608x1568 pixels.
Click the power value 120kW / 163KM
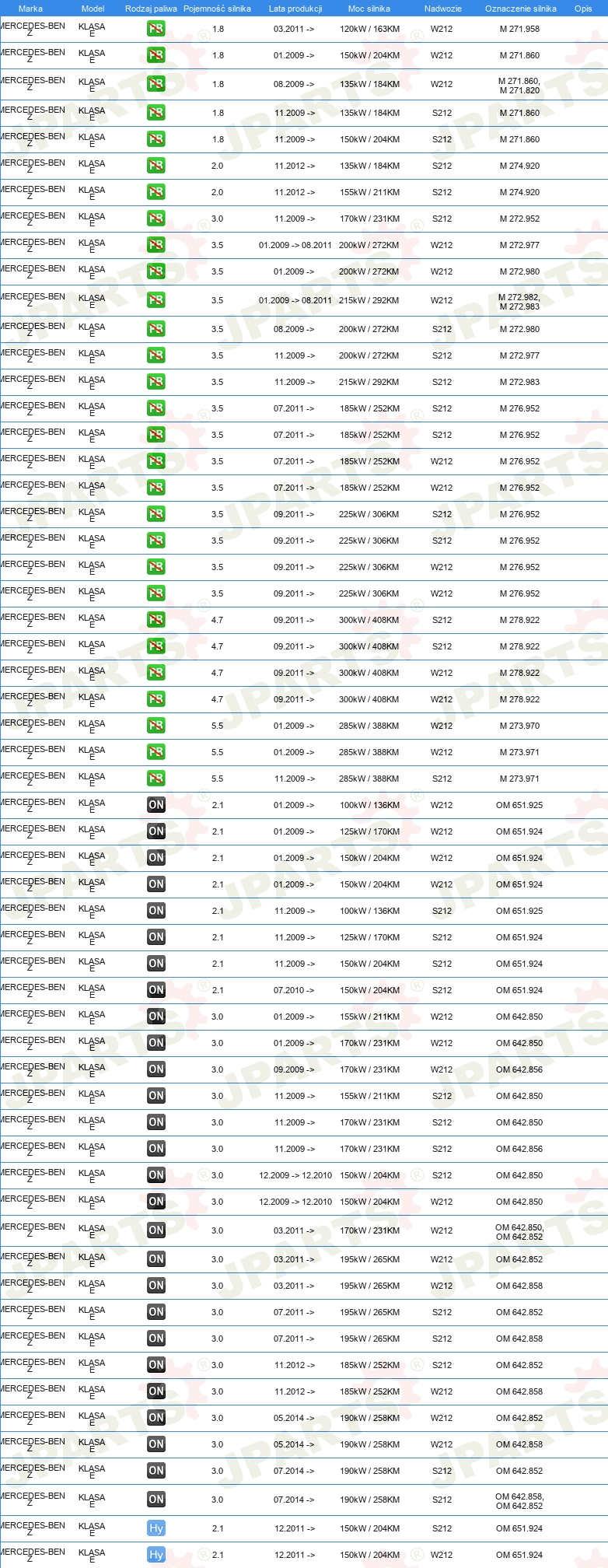(x=369, y=29)
